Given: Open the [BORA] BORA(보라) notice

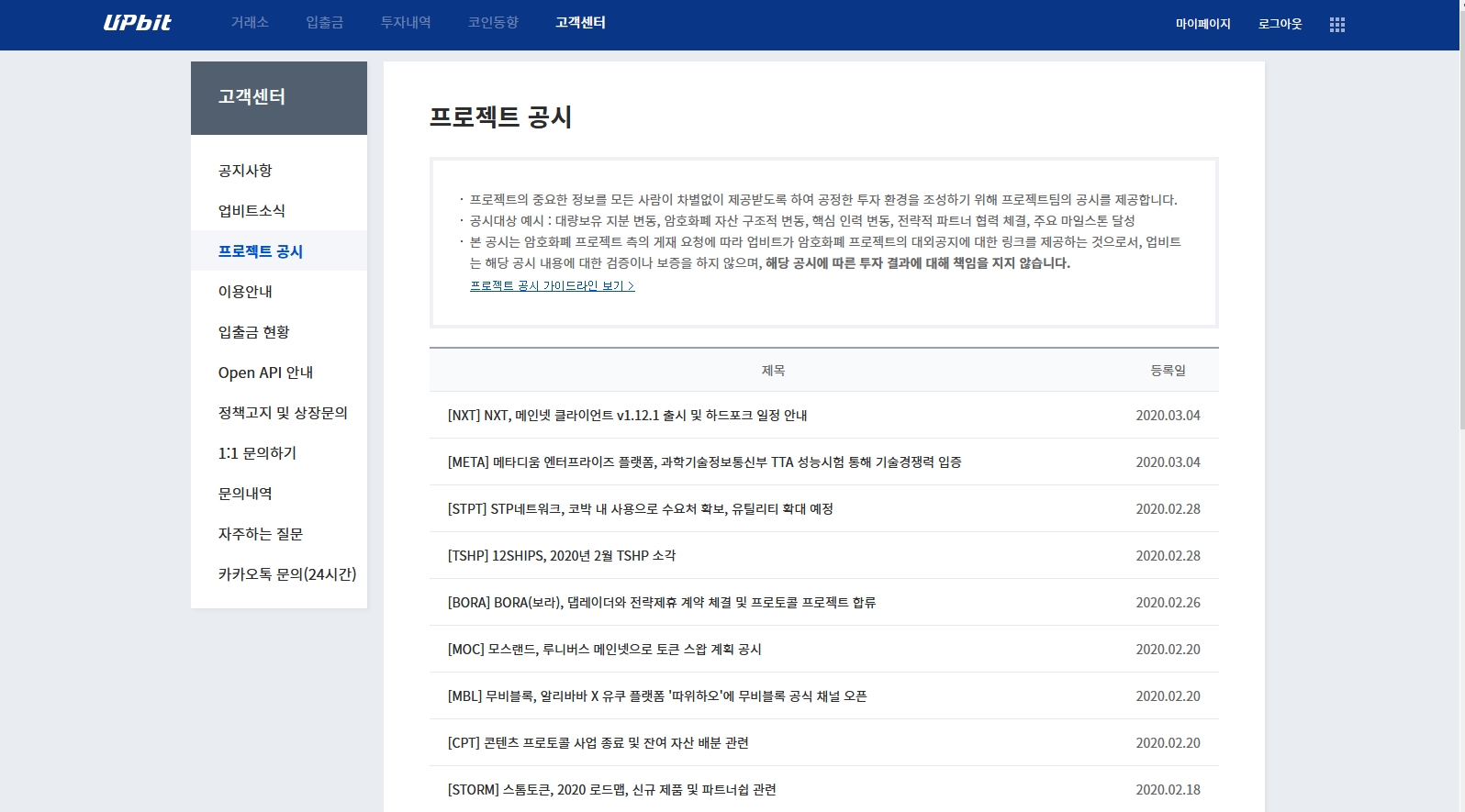Looking at the screenshot, I should tap(662, 603).
